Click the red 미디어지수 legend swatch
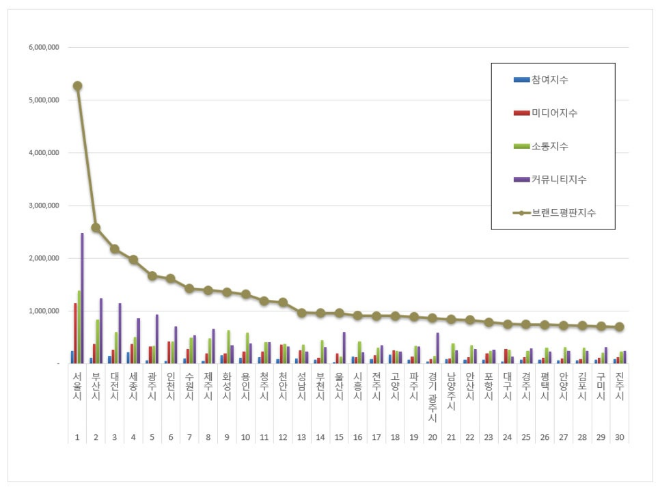 coord(520,113)
